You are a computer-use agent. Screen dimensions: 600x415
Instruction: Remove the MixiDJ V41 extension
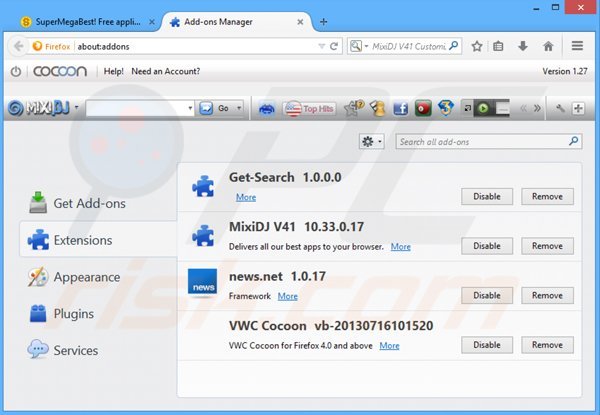coord(547,246)
